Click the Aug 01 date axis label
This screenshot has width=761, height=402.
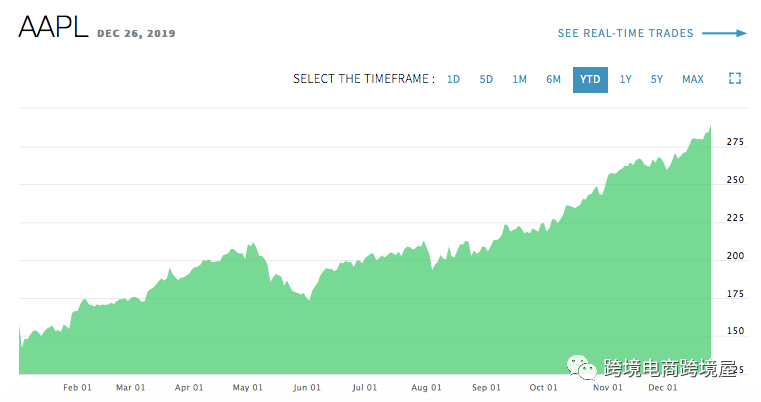(426, 387)
